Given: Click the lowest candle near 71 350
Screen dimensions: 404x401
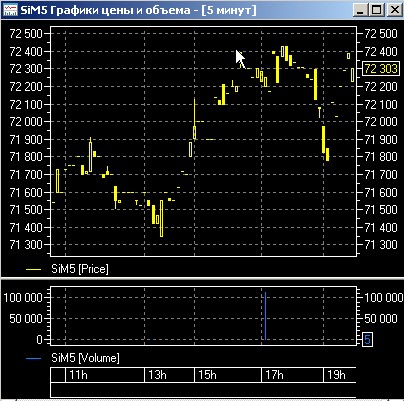Looking at the screenshot, I should (162, 218).
